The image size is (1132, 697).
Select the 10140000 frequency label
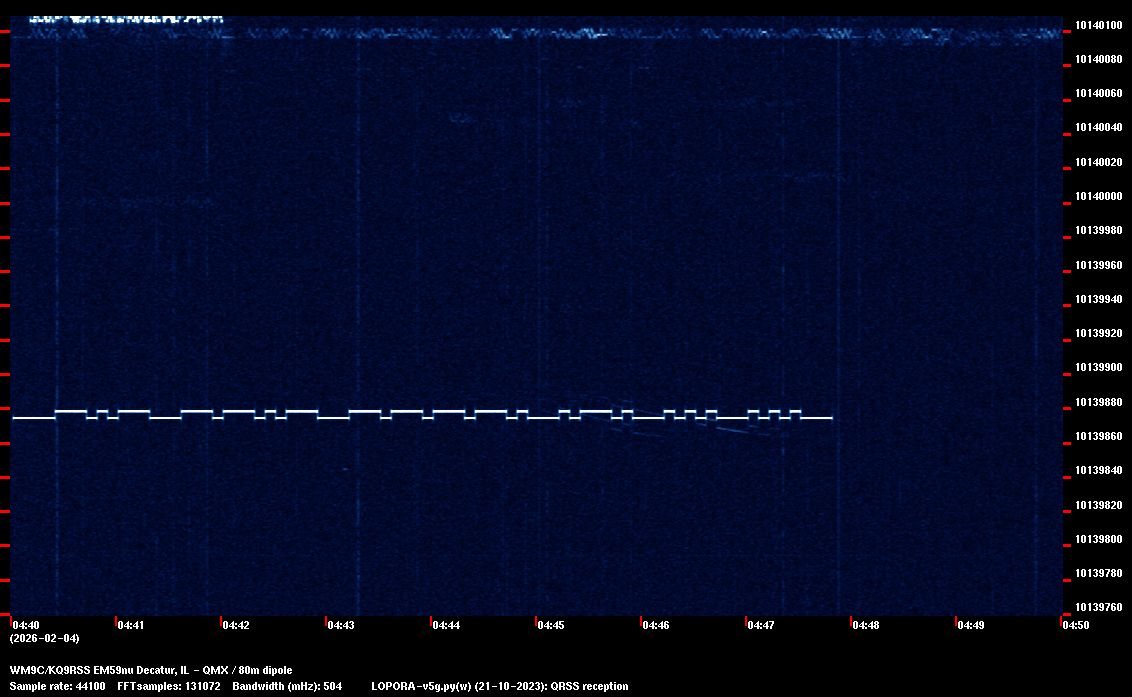(1097, 196)
